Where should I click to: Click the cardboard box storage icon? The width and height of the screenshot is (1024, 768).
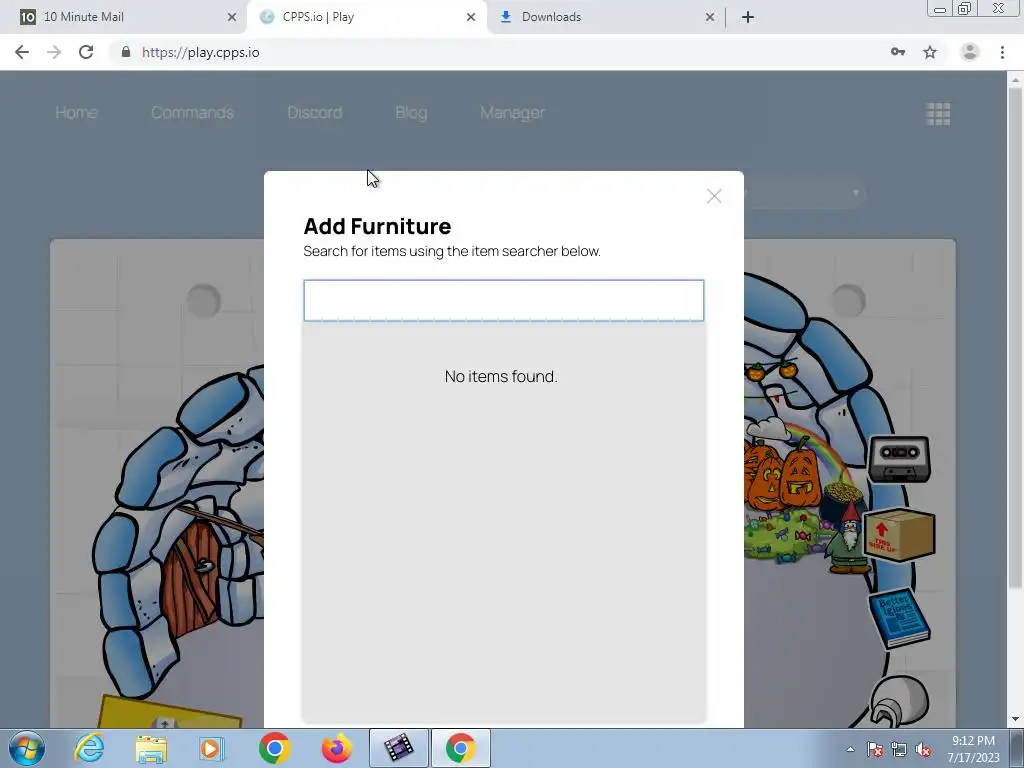899,534
